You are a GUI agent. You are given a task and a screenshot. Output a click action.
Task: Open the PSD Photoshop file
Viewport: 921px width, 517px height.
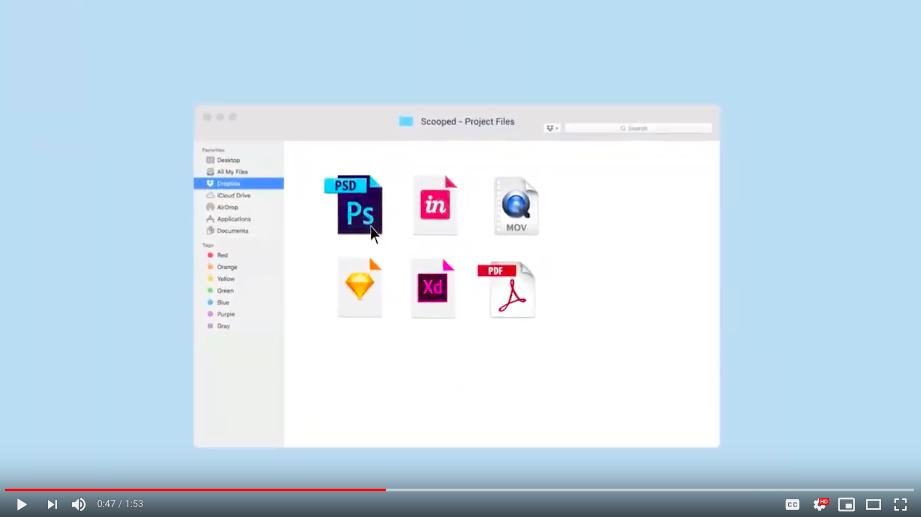coord(354,204)
